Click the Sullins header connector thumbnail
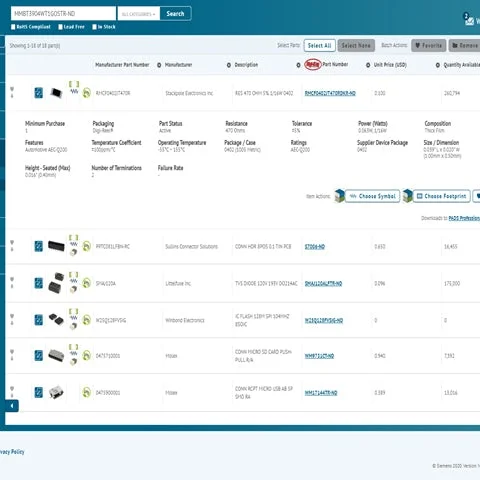The height and width of the screenshot is (480, 480). tap(56, 246)
